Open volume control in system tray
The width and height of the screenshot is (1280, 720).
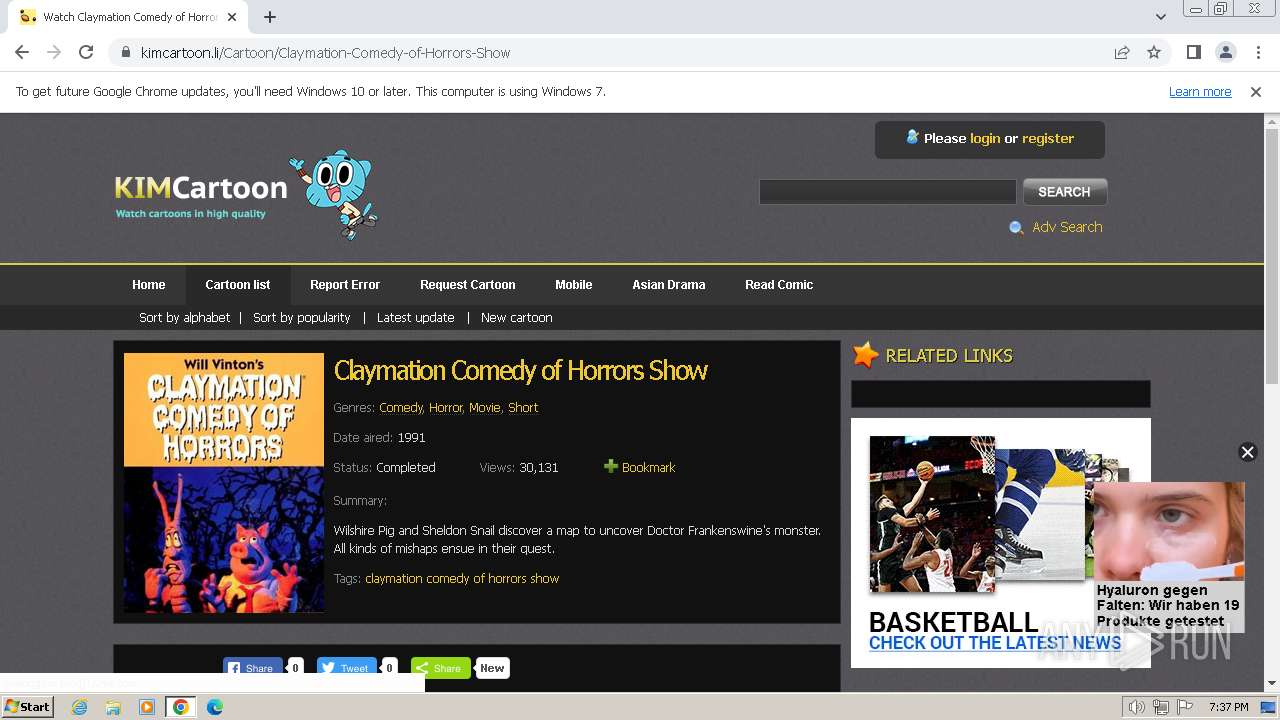tap(1137, 707)
